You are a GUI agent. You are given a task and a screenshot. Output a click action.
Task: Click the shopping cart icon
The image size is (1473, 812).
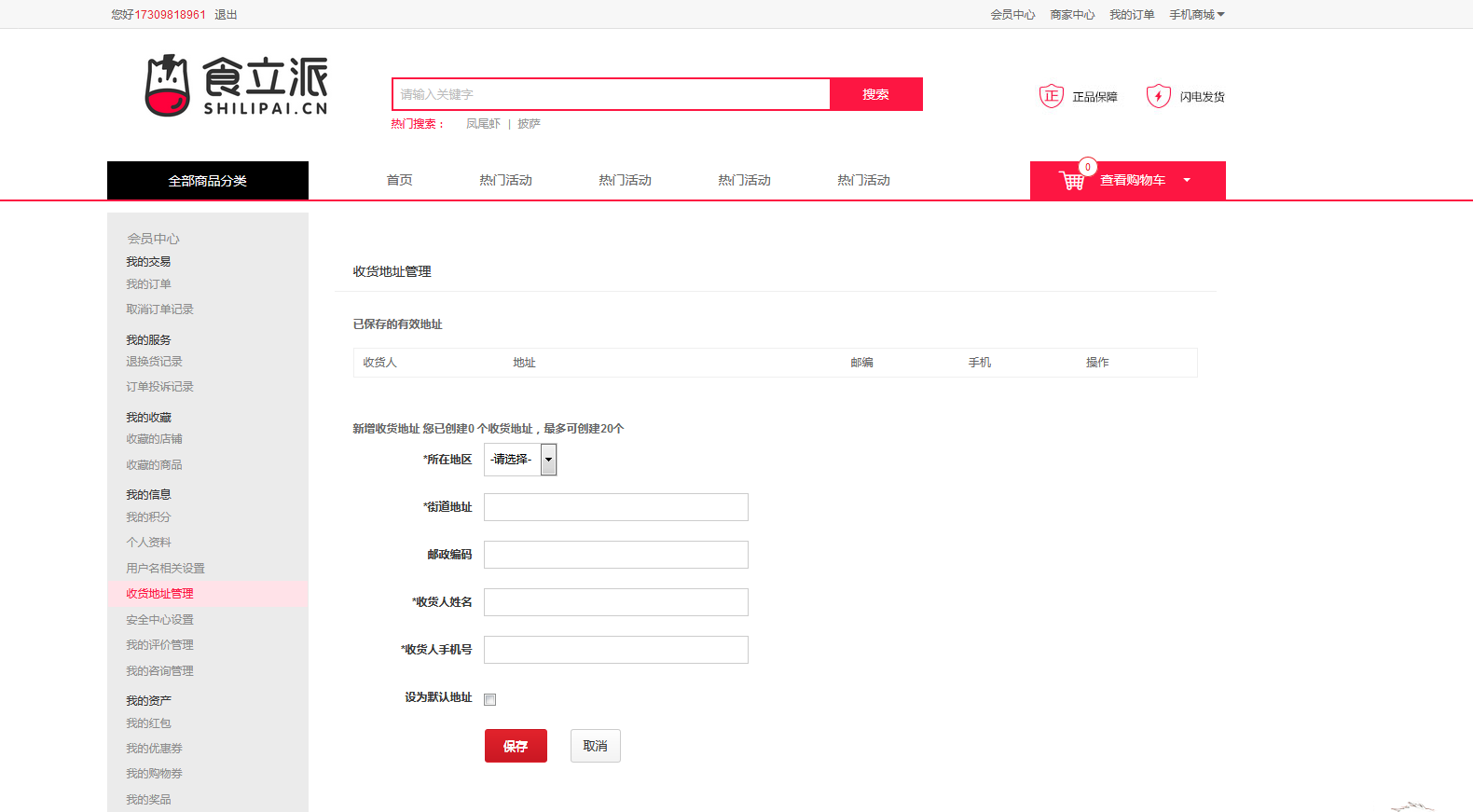[x=1072, y=180]
